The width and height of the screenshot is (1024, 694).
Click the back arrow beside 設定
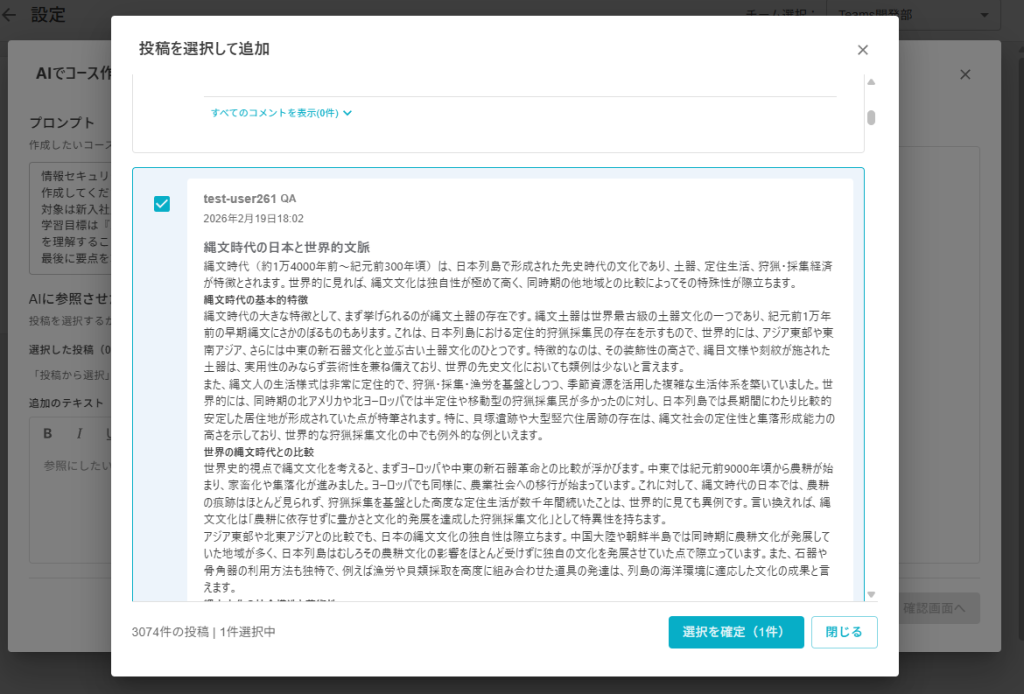tap(10, 15)
